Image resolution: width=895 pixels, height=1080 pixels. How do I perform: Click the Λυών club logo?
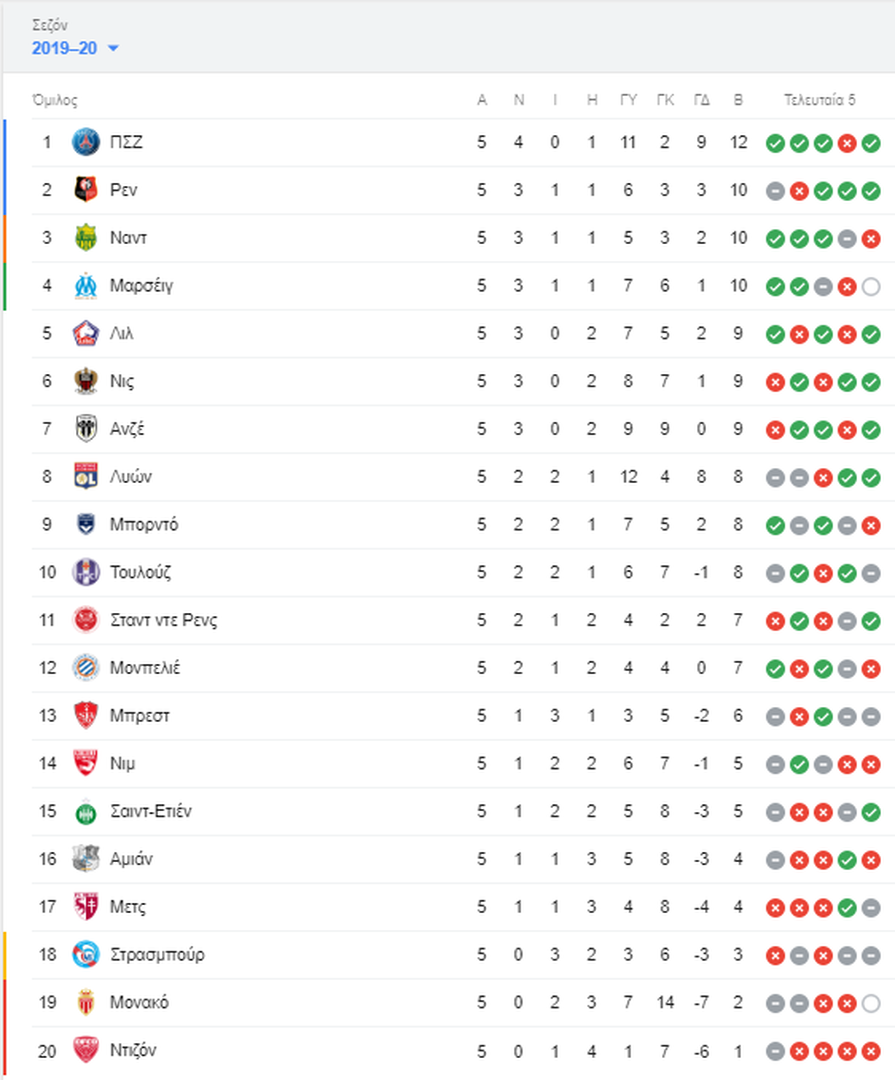click(85, 477)
